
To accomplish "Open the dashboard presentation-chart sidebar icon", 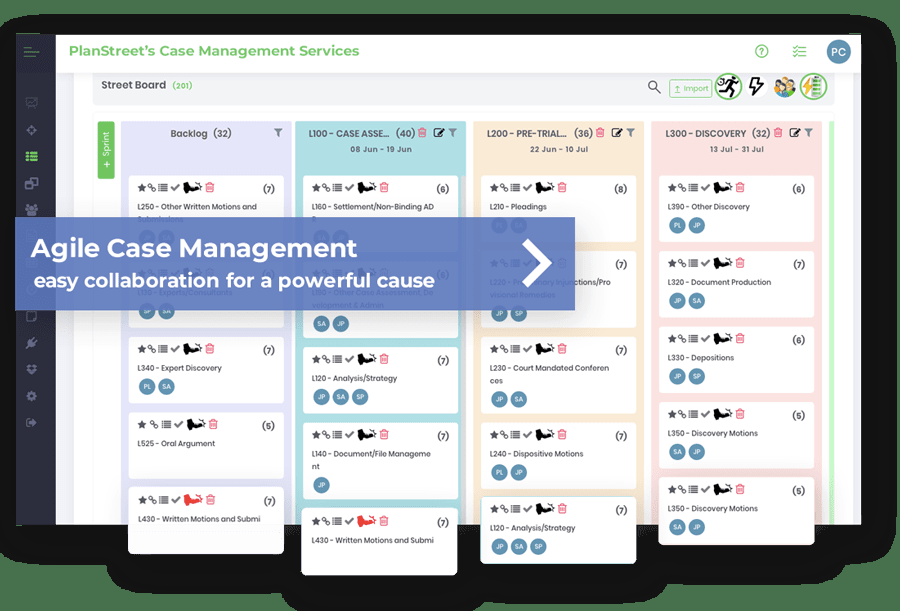I will tap(32, 103).
